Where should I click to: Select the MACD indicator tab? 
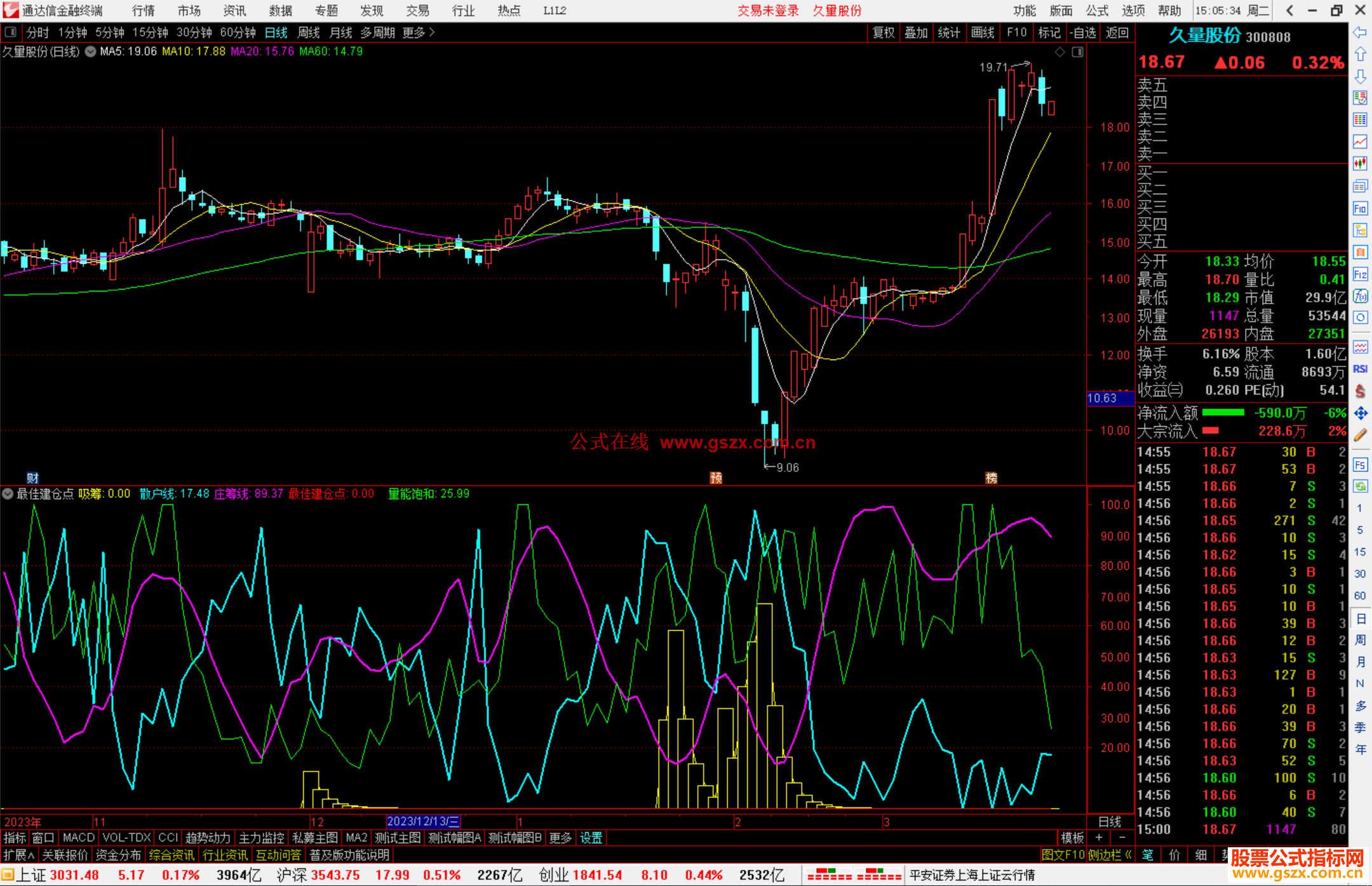point(78,838)
